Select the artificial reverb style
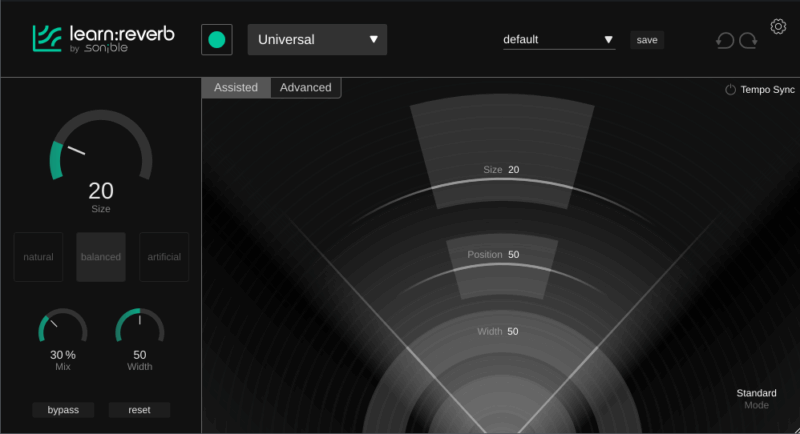Screen dimensions: 800x434 (x=164, y=257)
